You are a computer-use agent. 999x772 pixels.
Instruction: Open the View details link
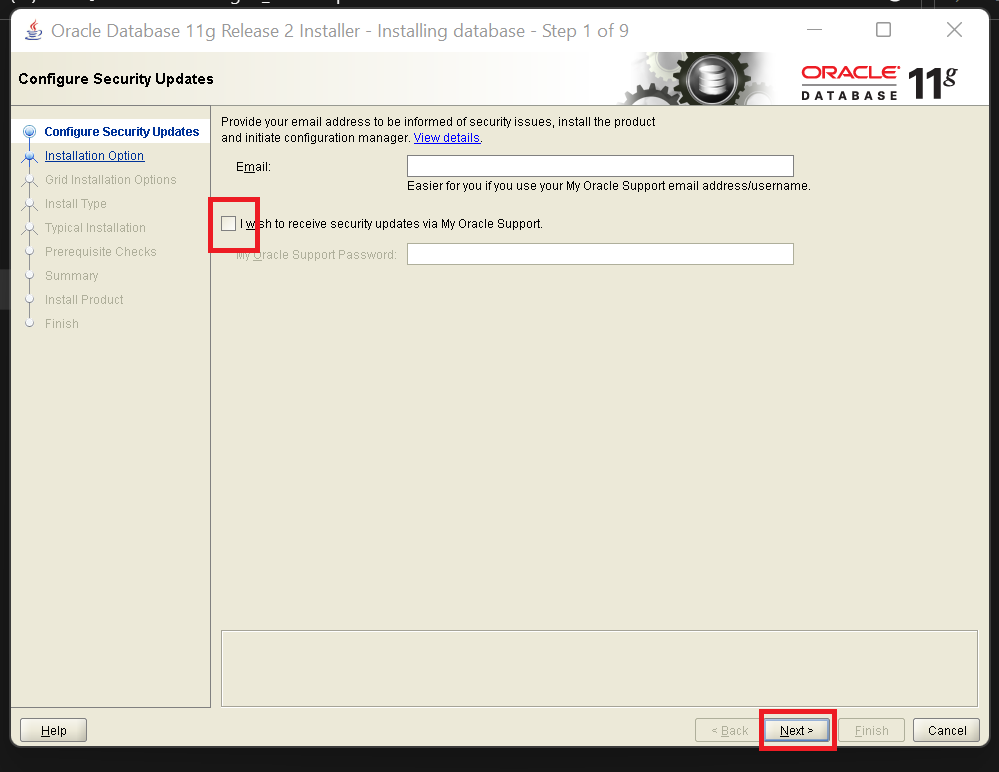447,138
